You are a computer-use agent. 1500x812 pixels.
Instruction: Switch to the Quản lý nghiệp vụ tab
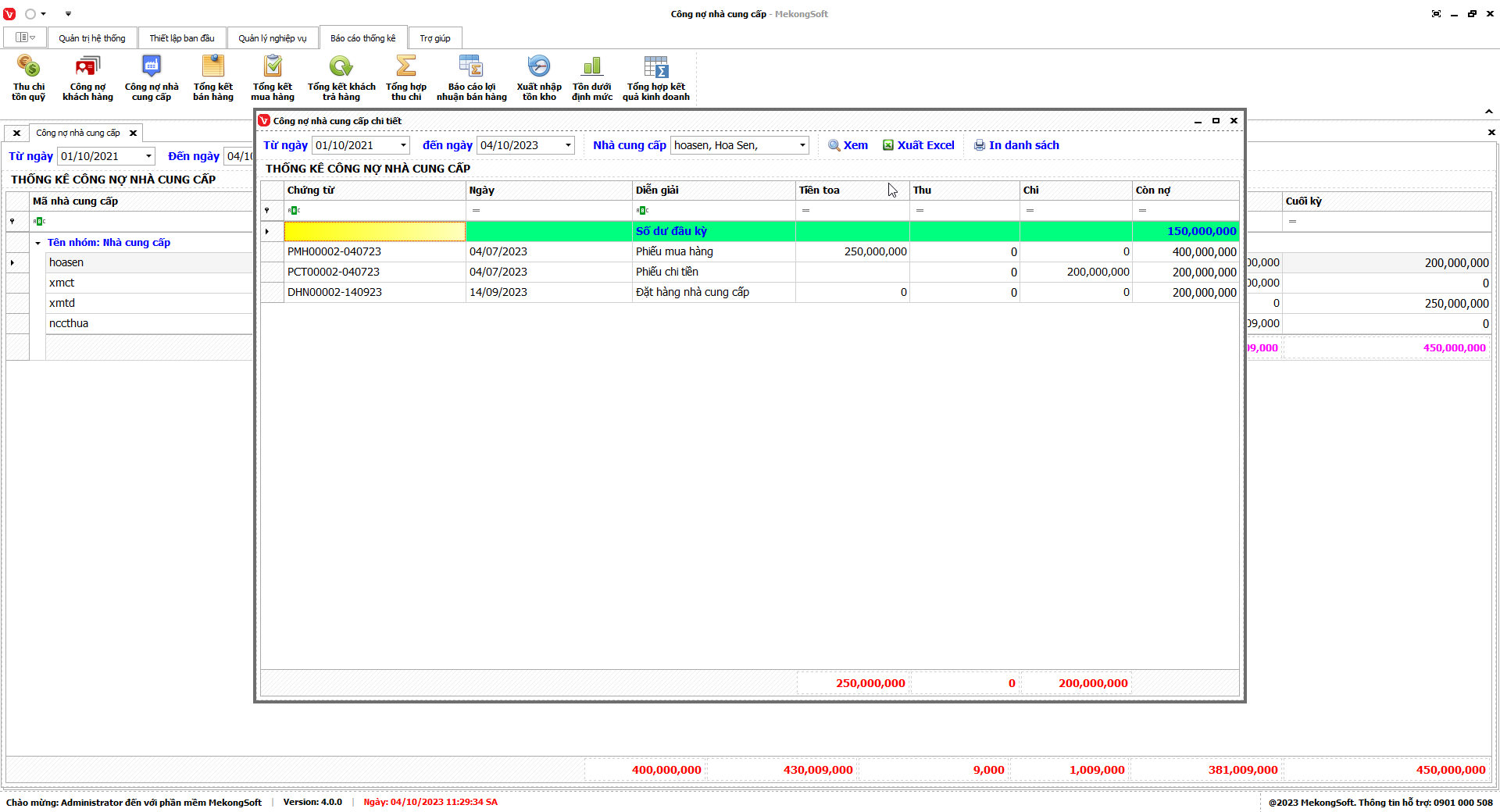click(272, 38)
